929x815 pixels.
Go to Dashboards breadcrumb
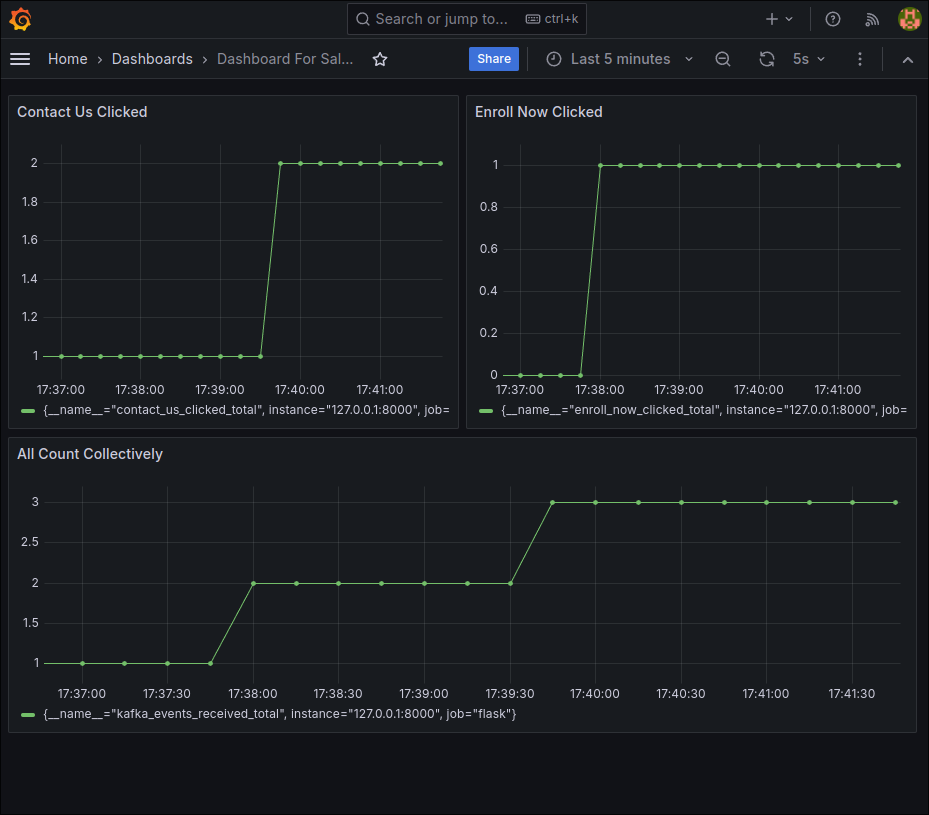click(152, 59)
